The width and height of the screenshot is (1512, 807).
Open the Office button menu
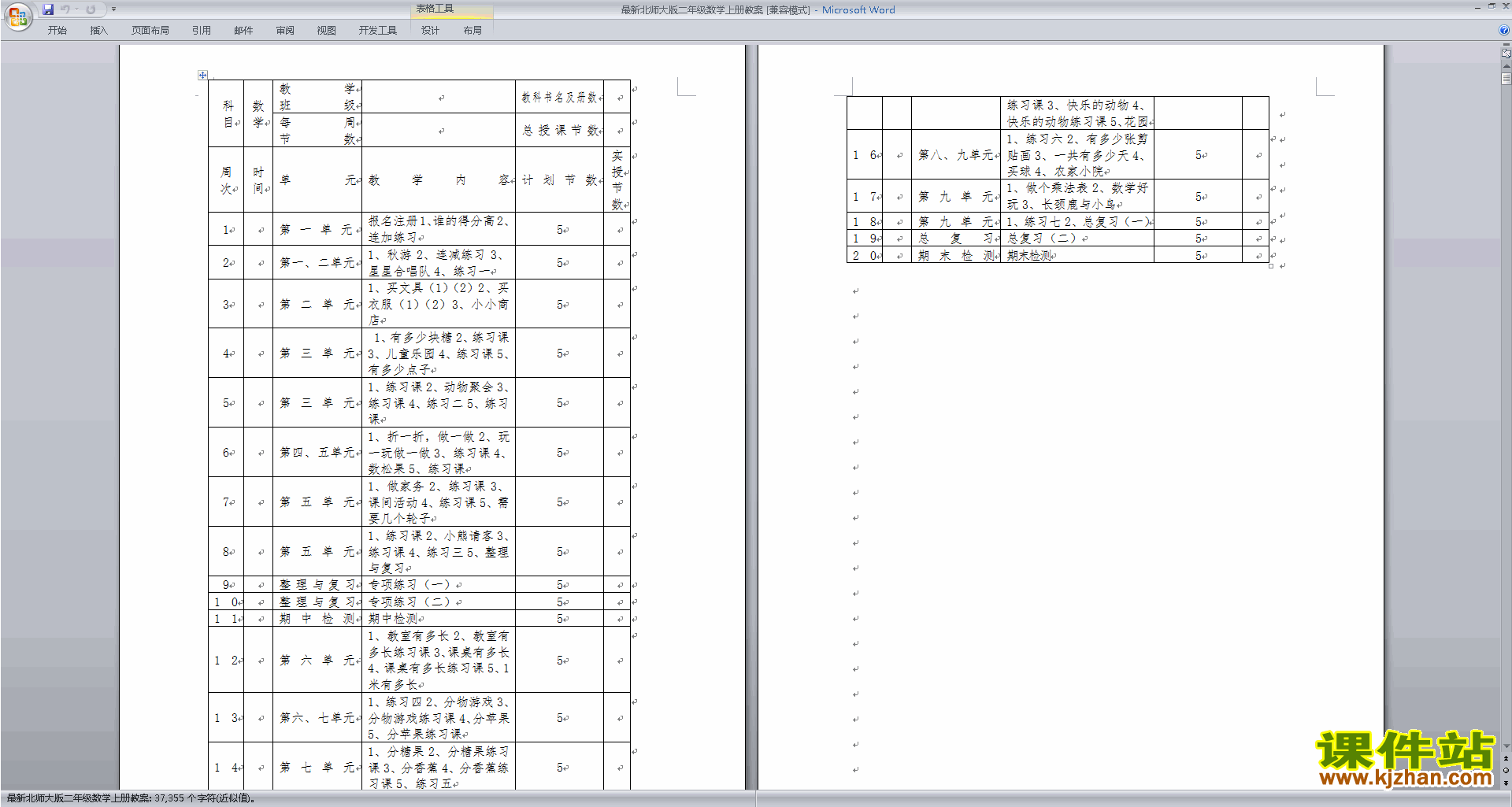(17, 17)
